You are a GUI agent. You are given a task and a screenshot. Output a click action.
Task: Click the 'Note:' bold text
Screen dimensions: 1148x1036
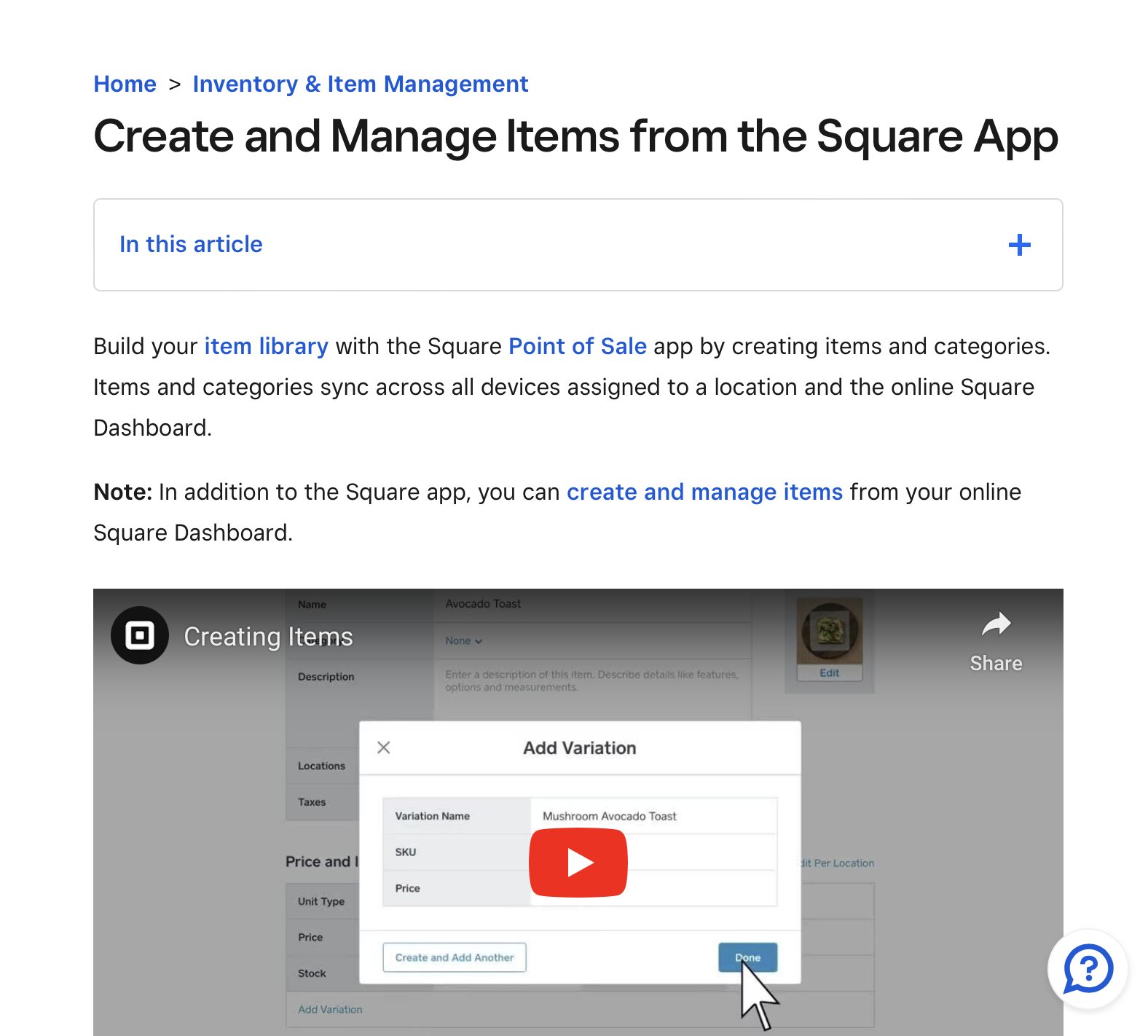click(122, 492)
